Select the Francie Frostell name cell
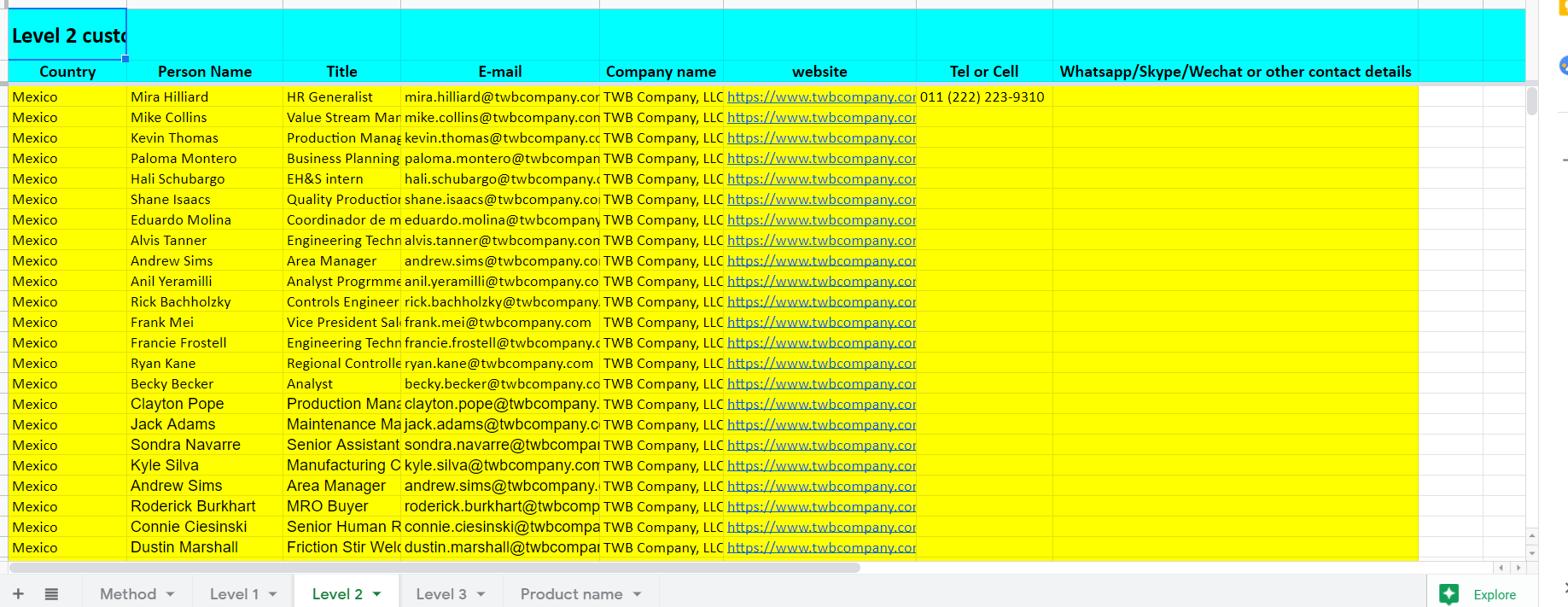Image resolution: width=1568 pixels, height=607 pixels. click(x=205, y=342)
